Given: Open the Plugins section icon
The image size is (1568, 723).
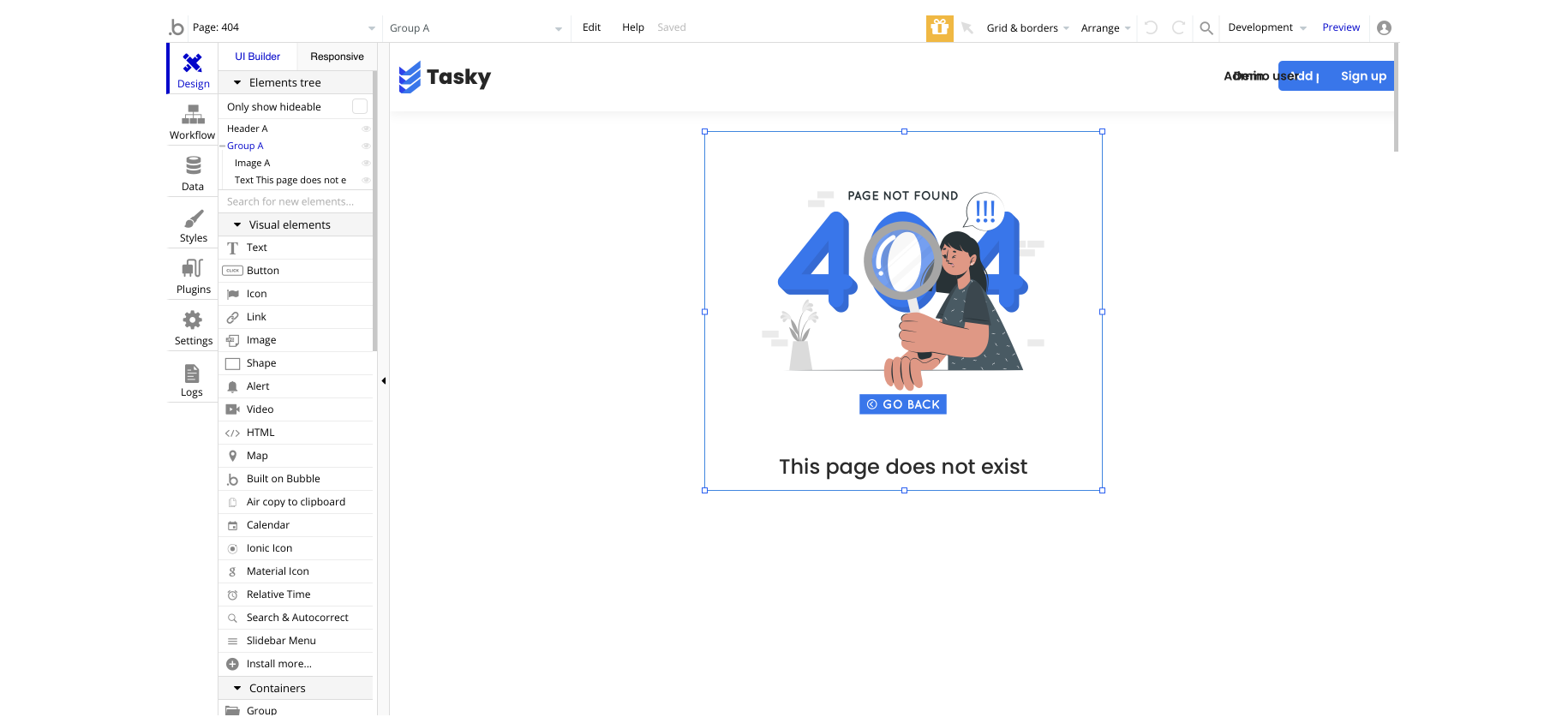Looking at the screenshot, I should tap(193, 268).
